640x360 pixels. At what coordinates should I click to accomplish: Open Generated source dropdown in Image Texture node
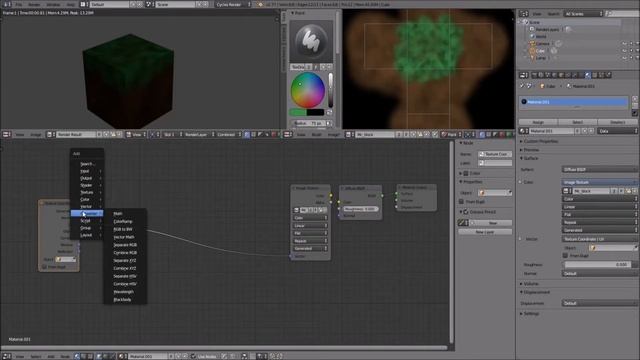(310, 249)
